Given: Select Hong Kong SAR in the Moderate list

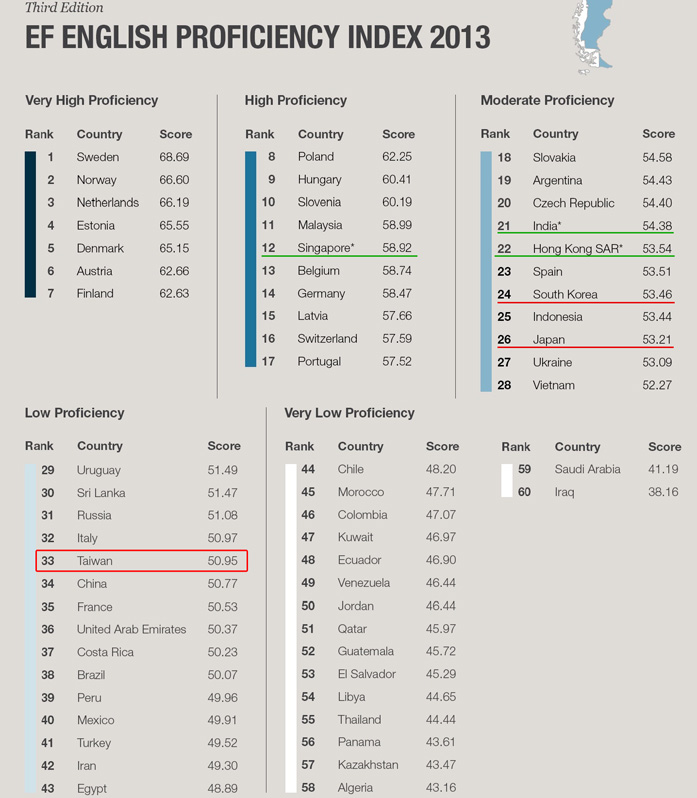Looking at the screenshot, I should 577,249.
